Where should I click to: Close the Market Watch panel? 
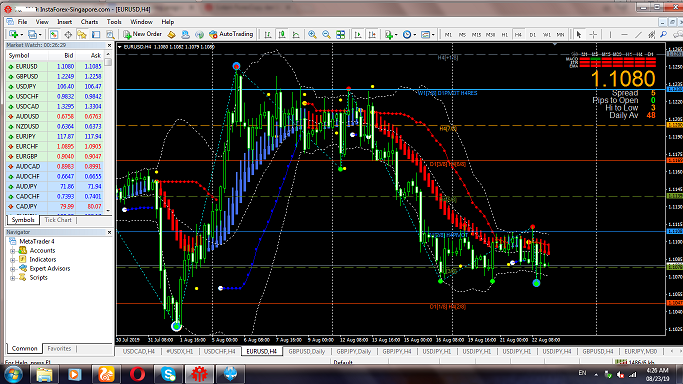pos(109,45)
